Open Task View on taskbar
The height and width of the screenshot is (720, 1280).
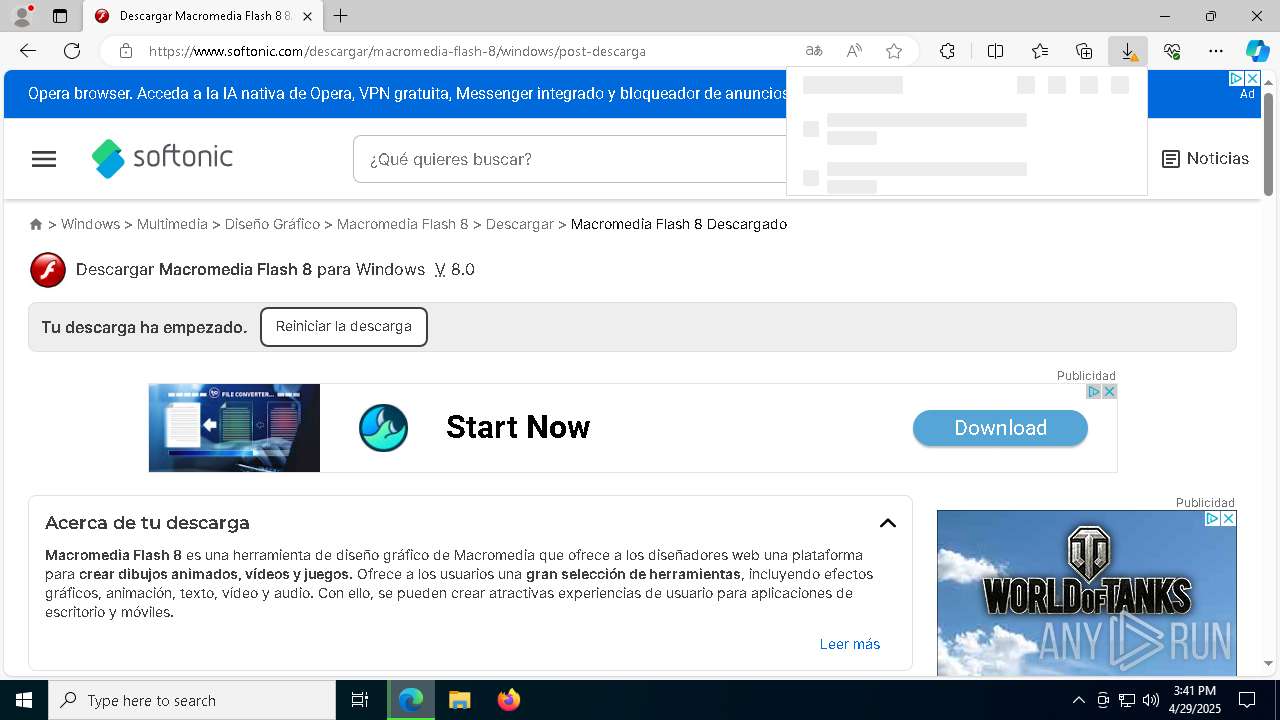360,700
